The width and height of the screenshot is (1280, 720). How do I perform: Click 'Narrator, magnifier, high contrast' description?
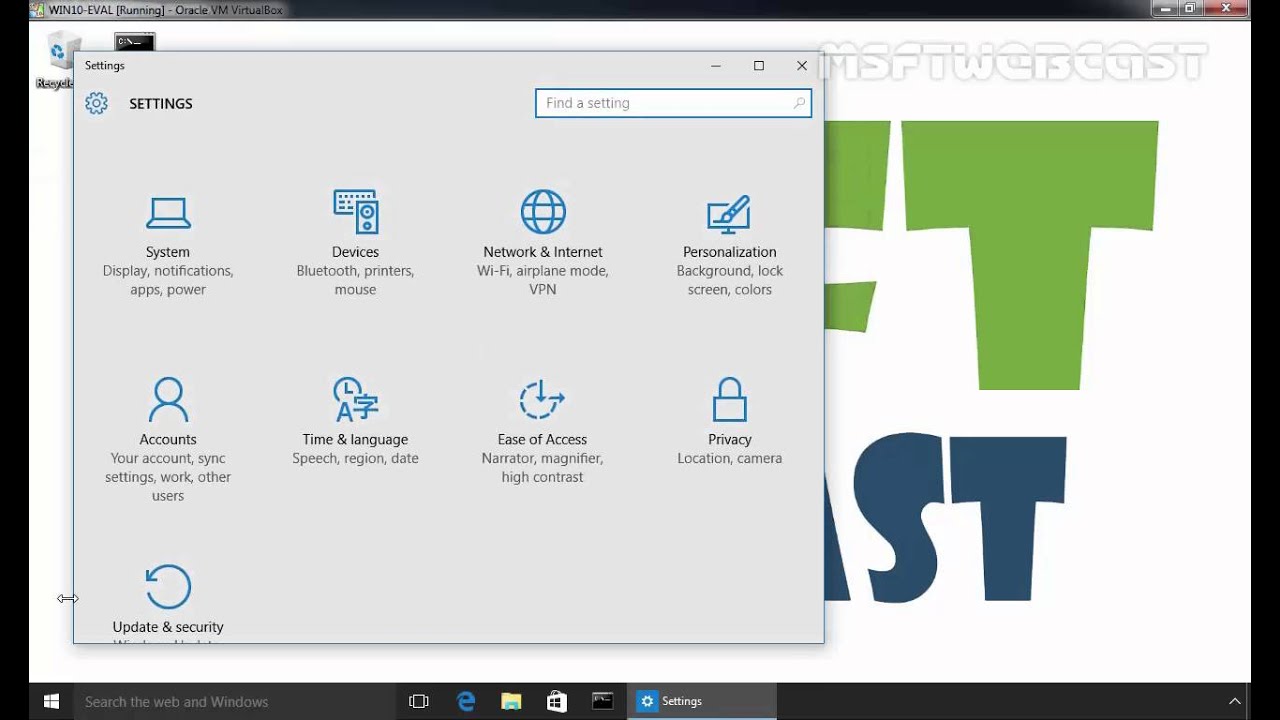click(542, 467)
